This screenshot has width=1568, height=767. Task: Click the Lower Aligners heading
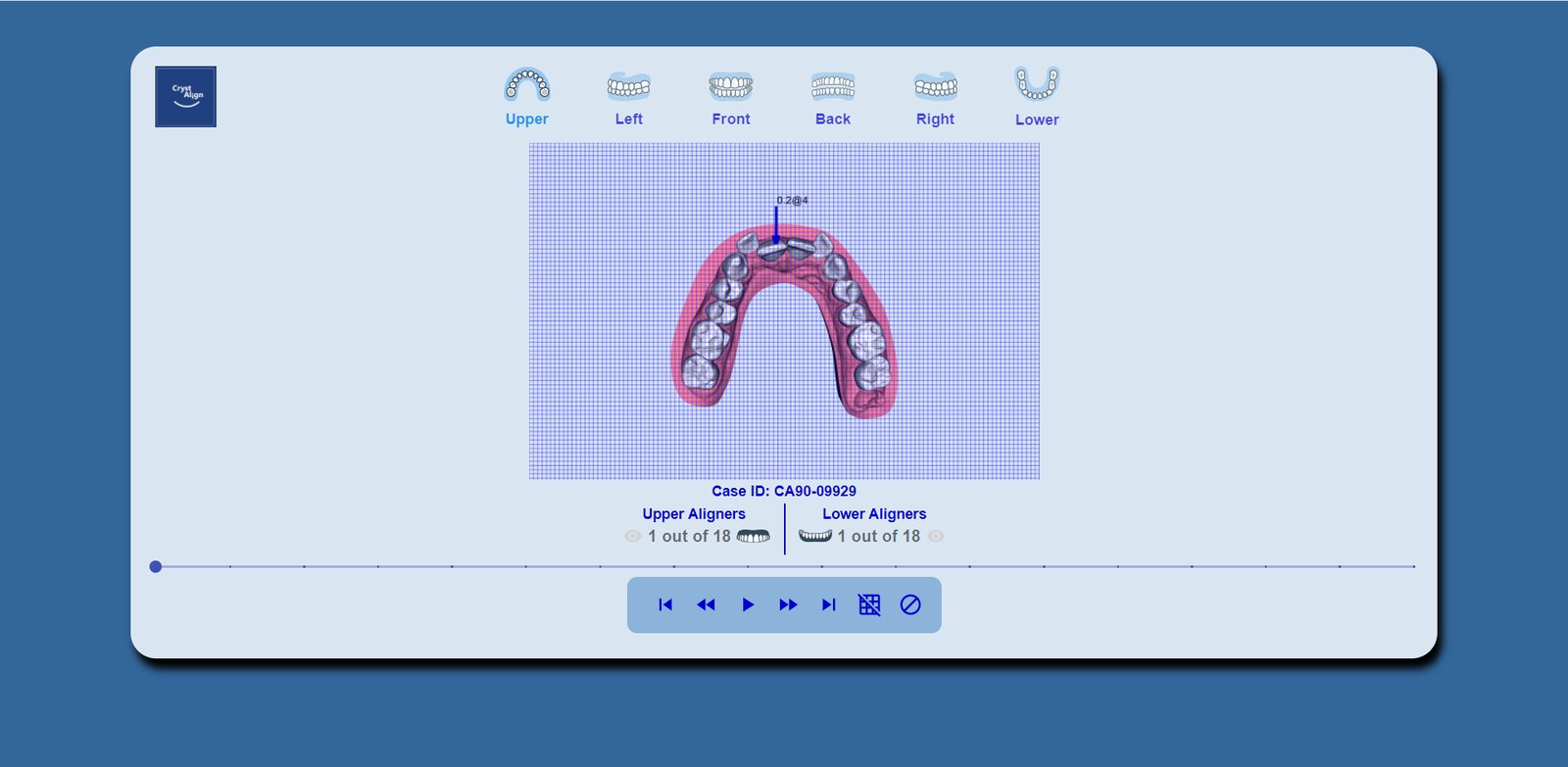(x=874, y=513)
